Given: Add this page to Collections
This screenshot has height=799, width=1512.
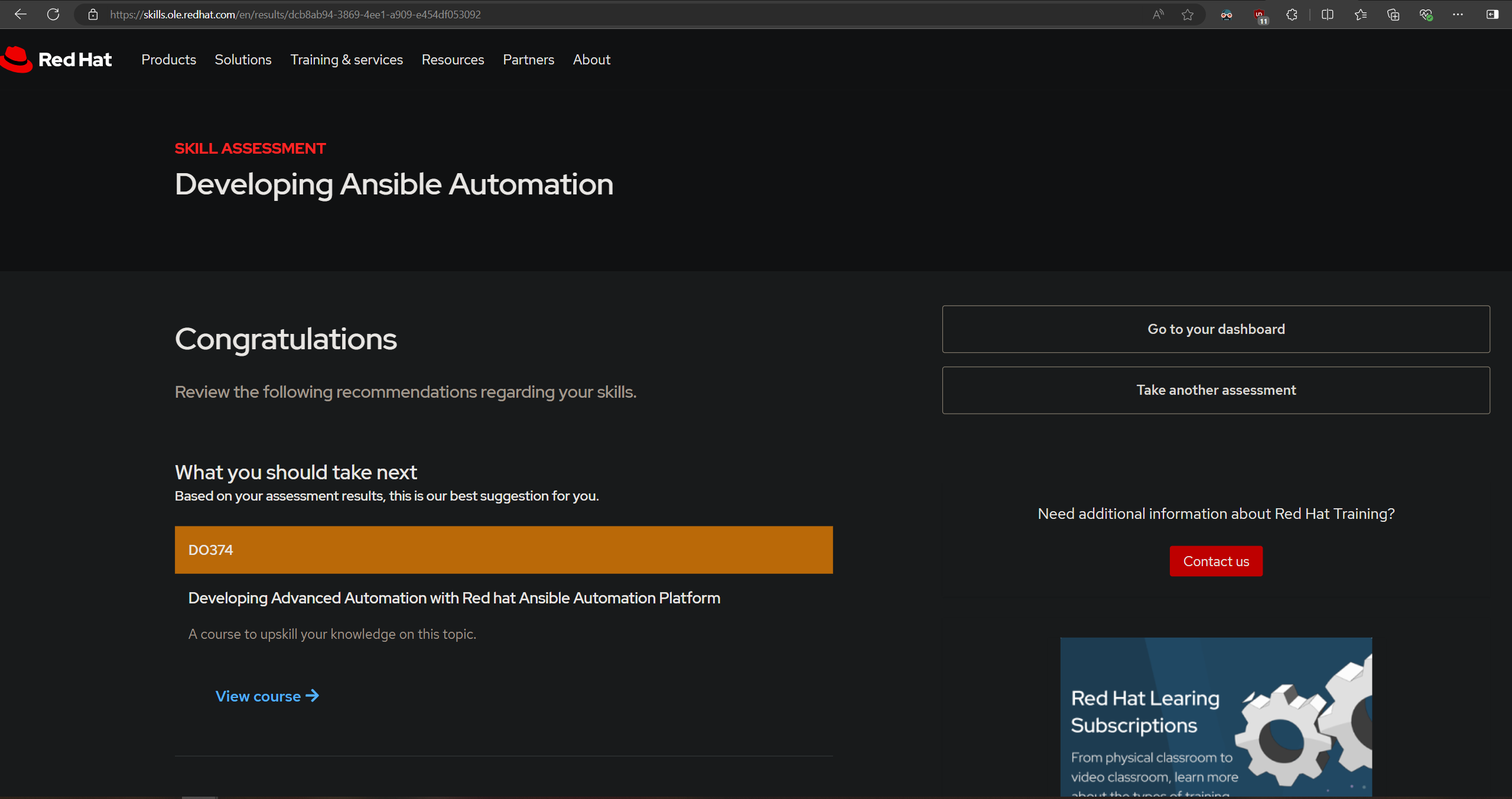Looking at the screenshot, I should (x=1394, y=14).
